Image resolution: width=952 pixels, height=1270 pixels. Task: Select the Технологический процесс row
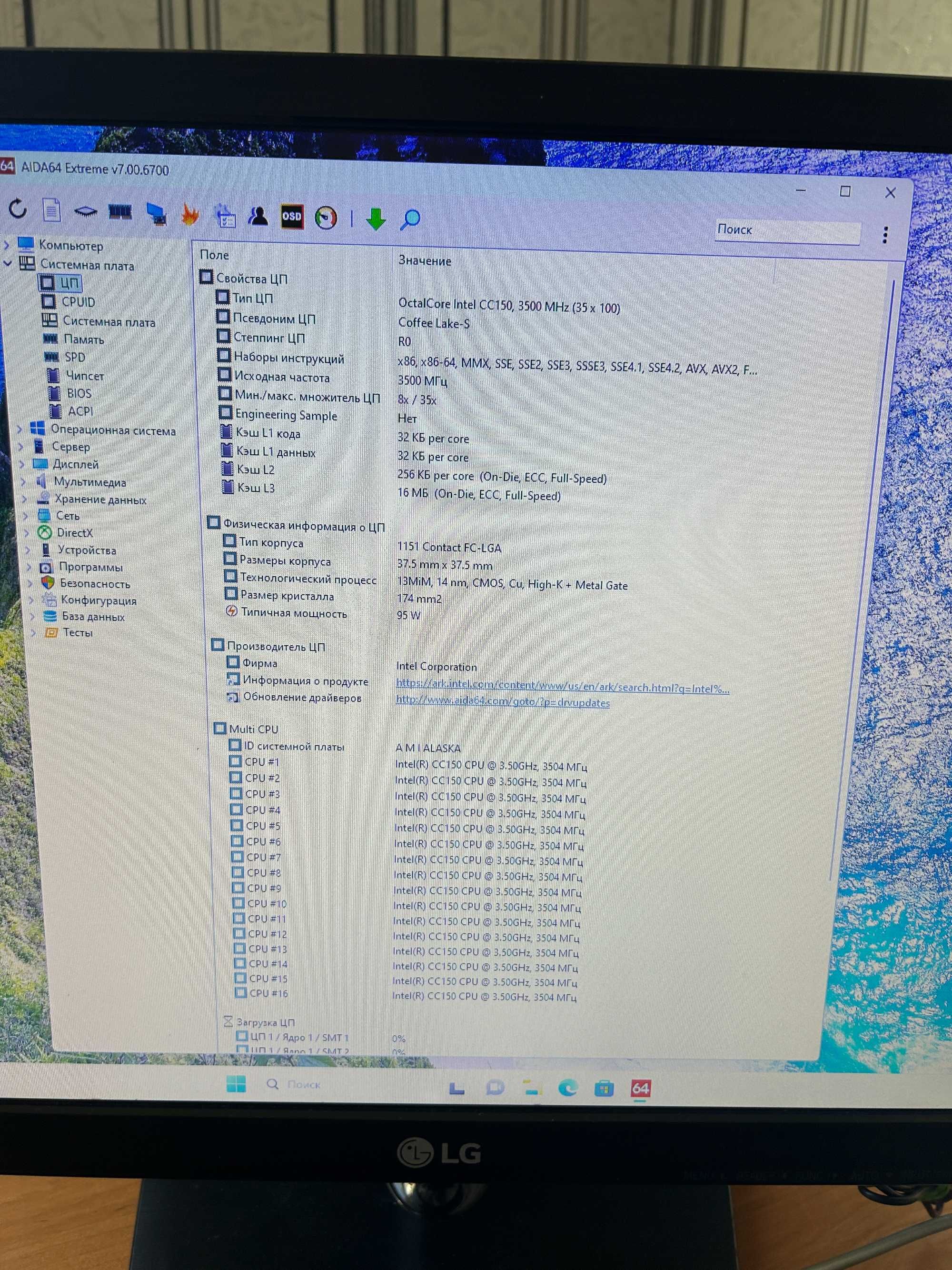425,581
